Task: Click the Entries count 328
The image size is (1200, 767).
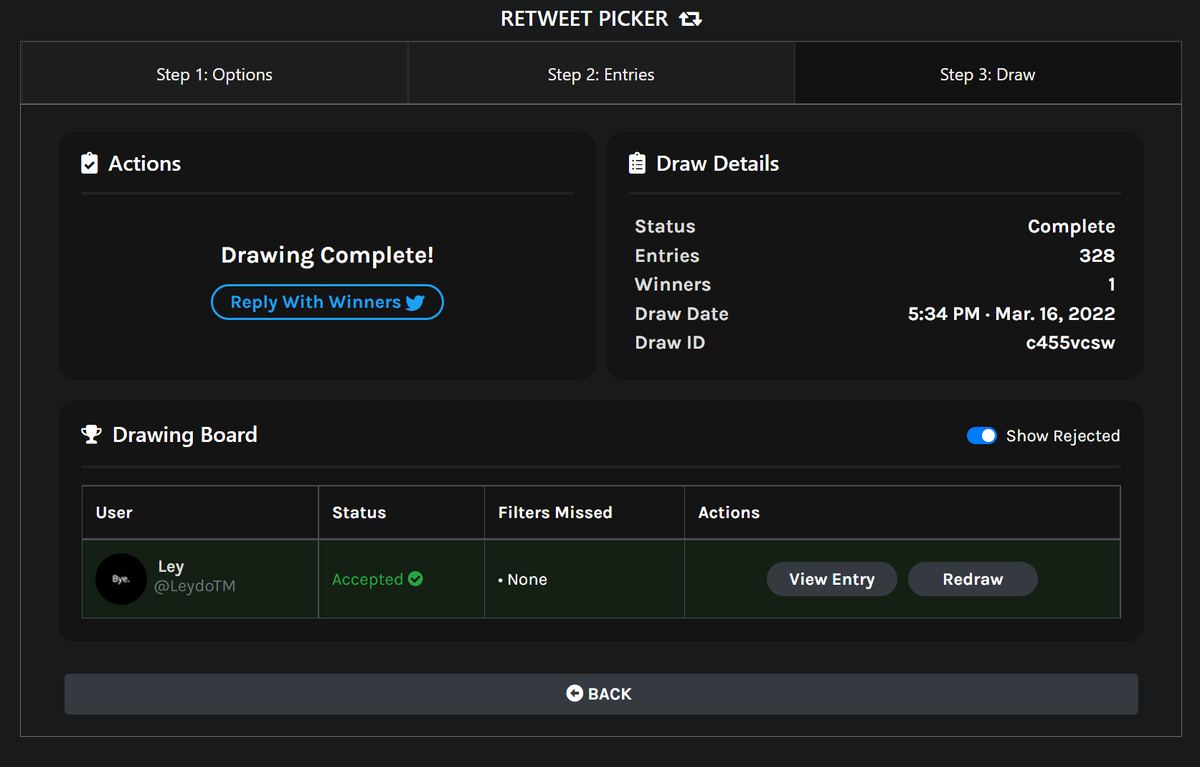Action: click(x=1097, y=255)
